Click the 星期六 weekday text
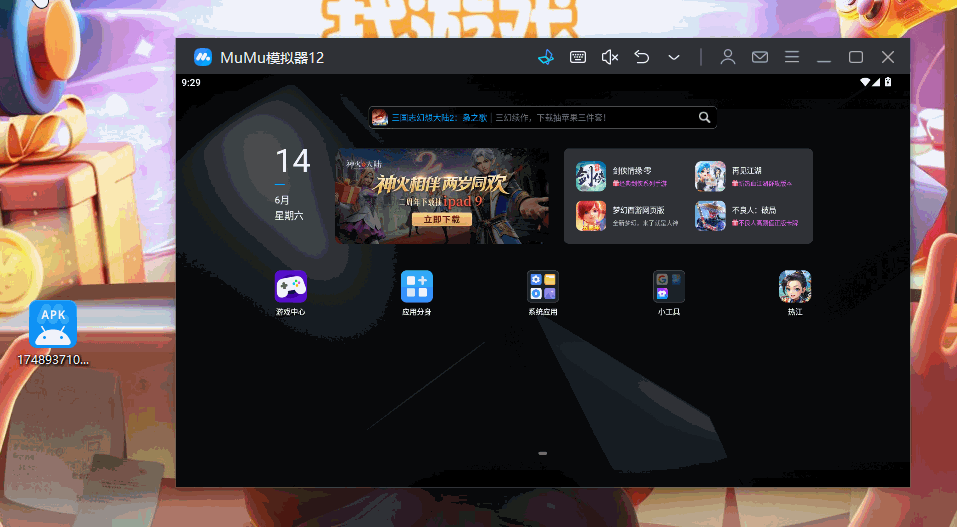This screenshot has width=957, height=527. click(289, 216)
